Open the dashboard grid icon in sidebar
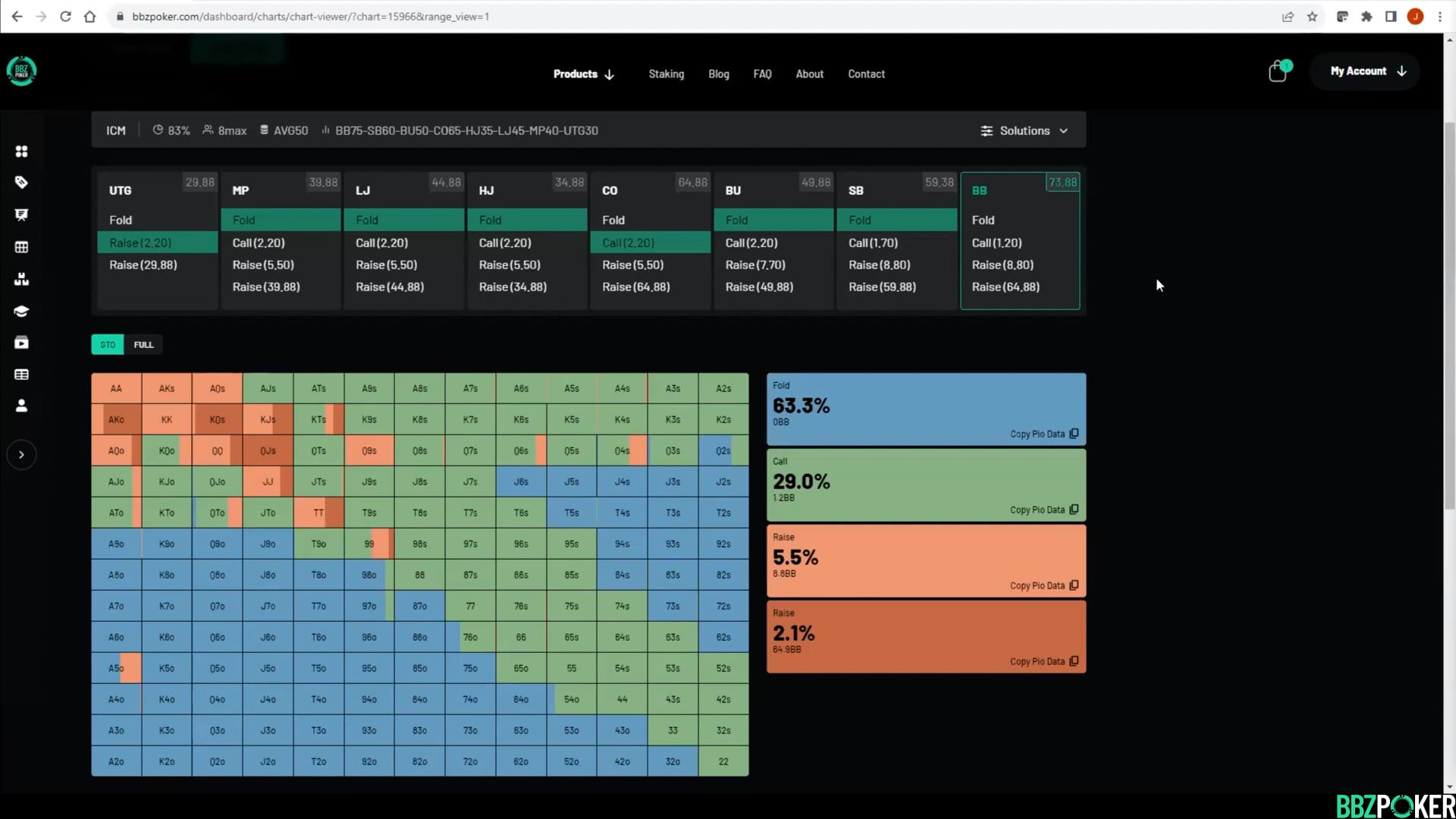 (21, 152)
